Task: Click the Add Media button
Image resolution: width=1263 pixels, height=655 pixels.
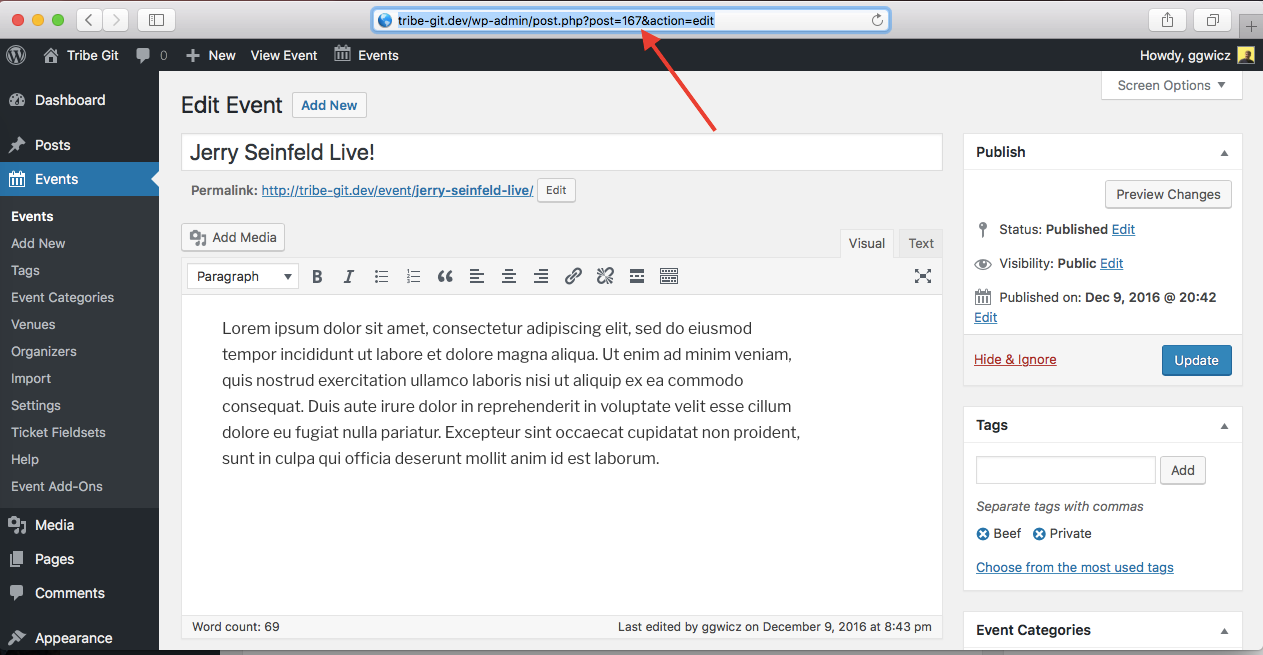Action: [233, 237]
